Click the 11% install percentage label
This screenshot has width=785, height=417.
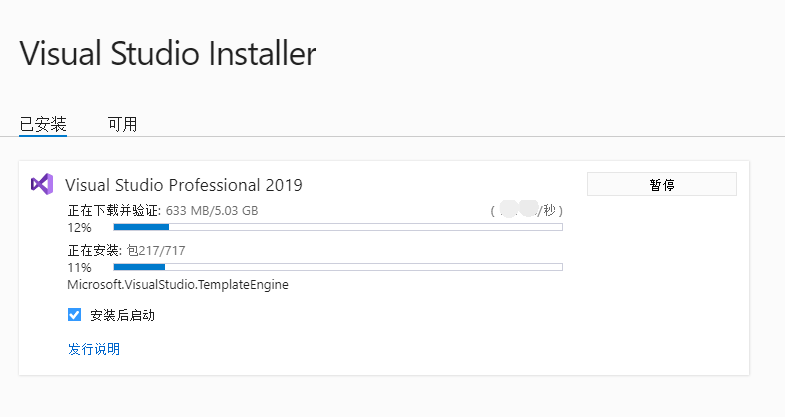coord(79,268)
